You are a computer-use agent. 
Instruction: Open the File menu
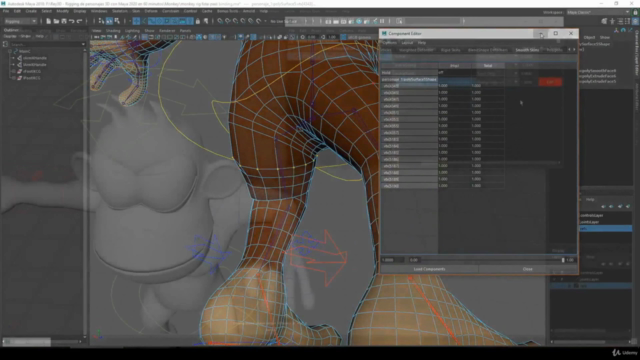[6, 11]
